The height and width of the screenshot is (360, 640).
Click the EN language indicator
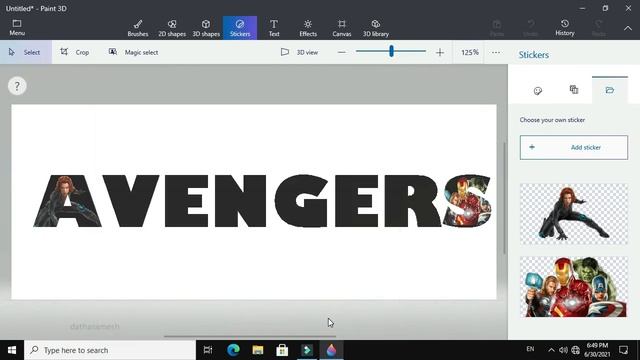coord(530,349)
